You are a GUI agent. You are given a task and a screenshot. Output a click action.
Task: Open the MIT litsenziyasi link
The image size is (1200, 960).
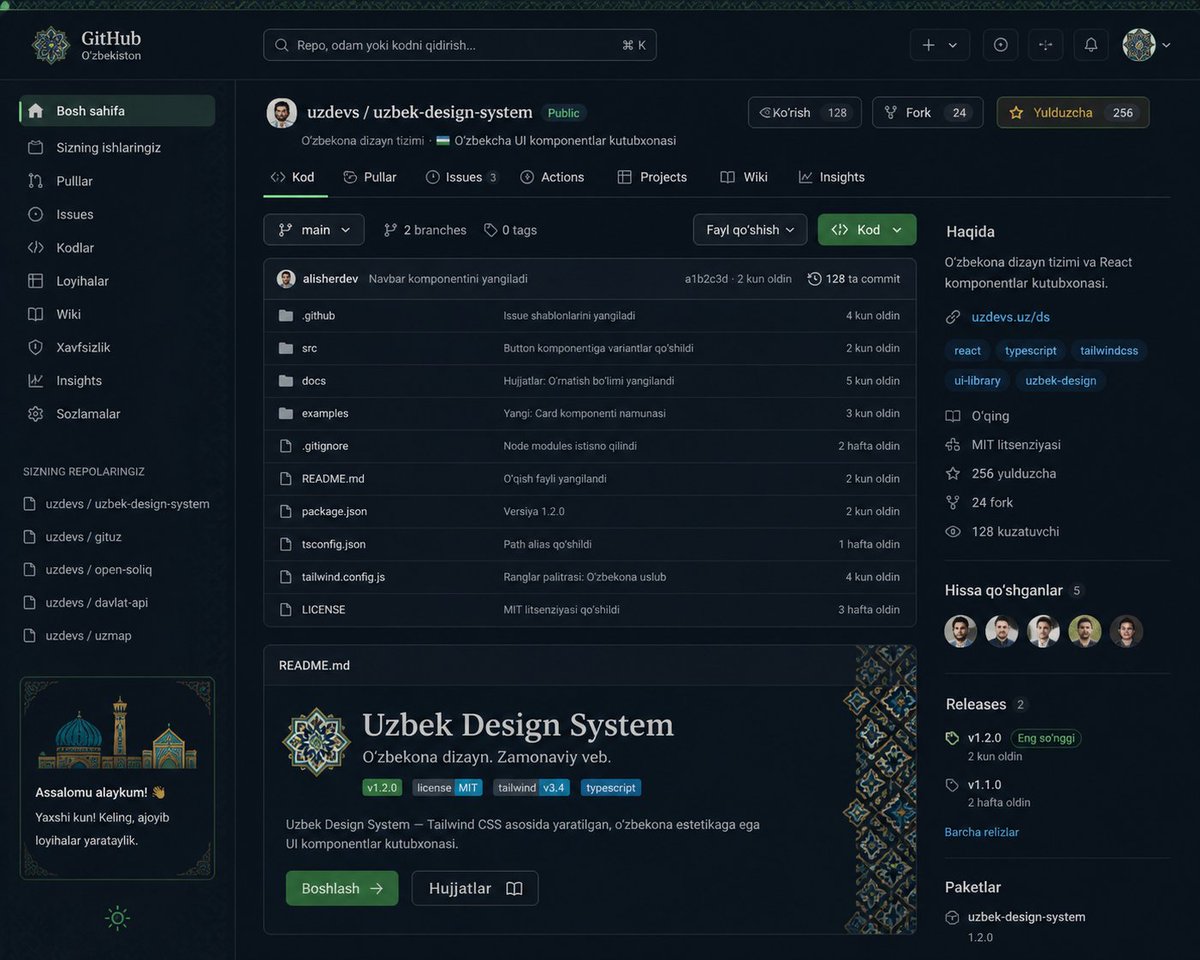coord(1003,445)
